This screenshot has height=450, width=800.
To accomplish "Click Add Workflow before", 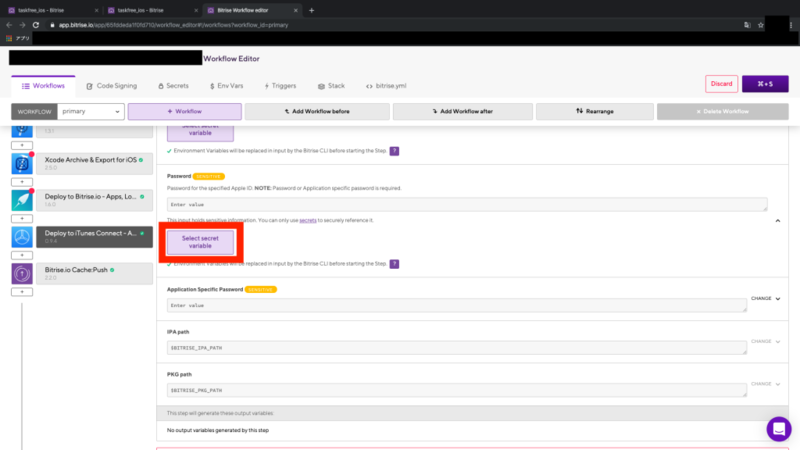I will (317, 111).
